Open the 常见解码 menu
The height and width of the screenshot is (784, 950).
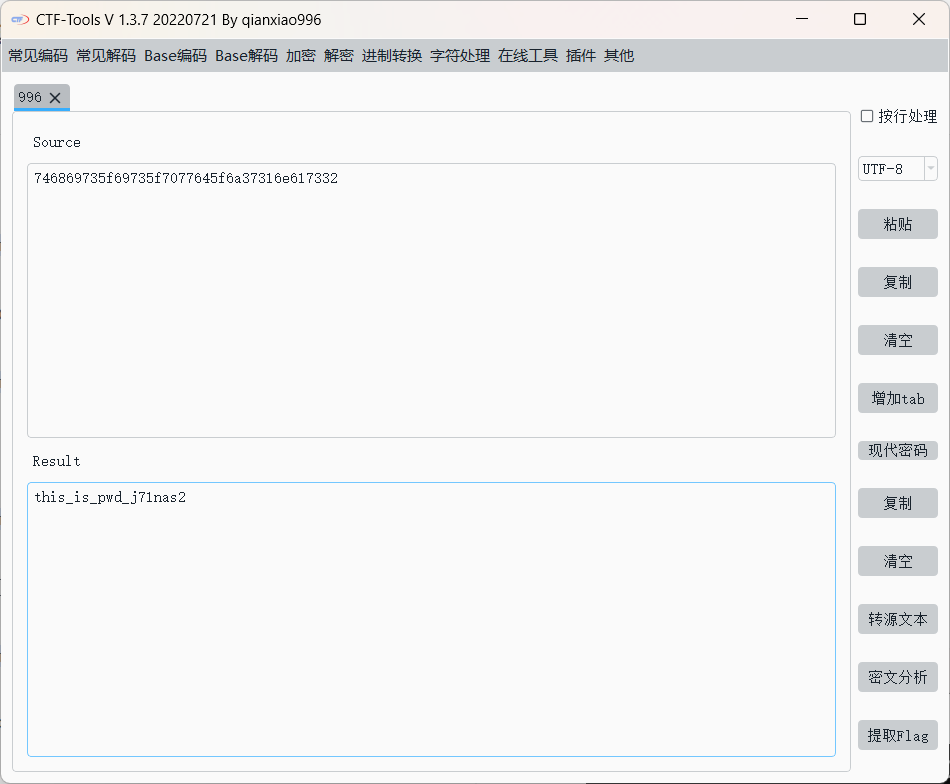(x=106, y=56)
